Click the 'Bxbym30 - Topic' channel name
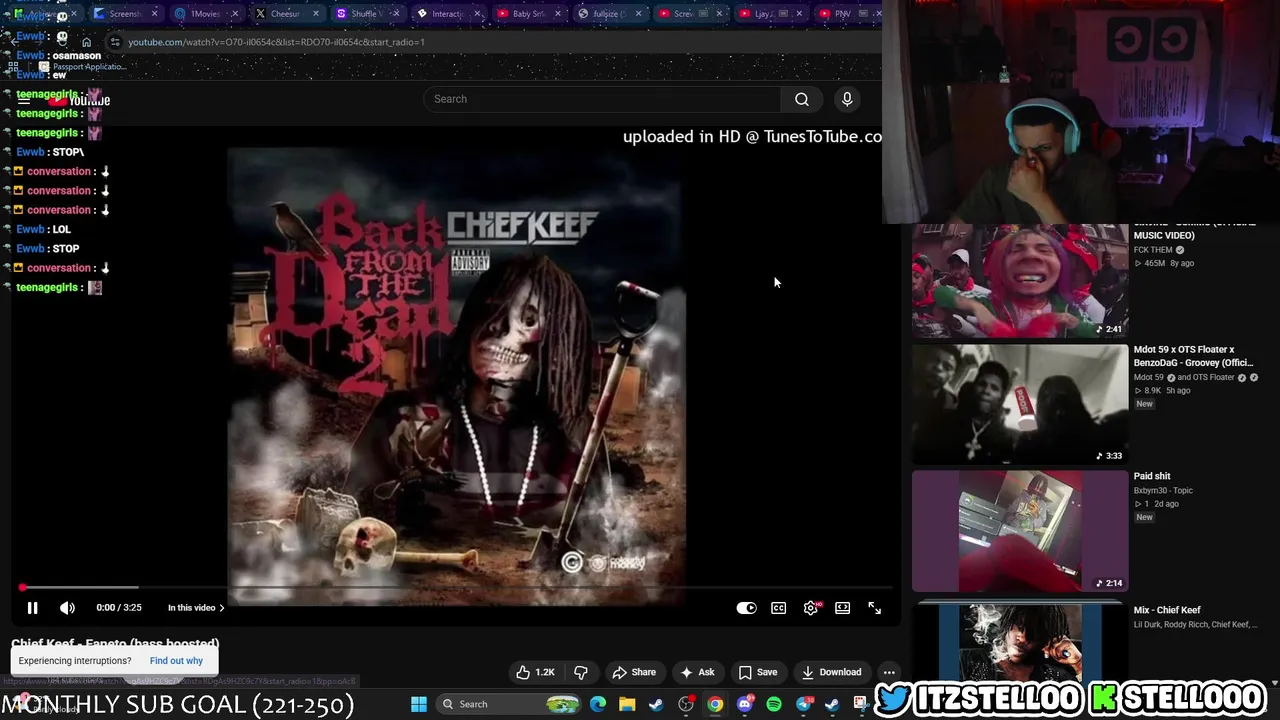Viewport: 1280px width, 720px height. tap(1163, 490)
